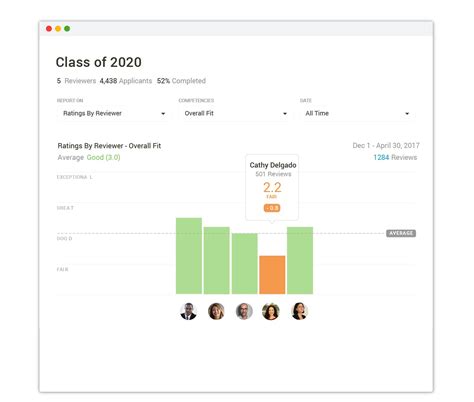Select the second reviewer's avatar photo

point(216,311)
